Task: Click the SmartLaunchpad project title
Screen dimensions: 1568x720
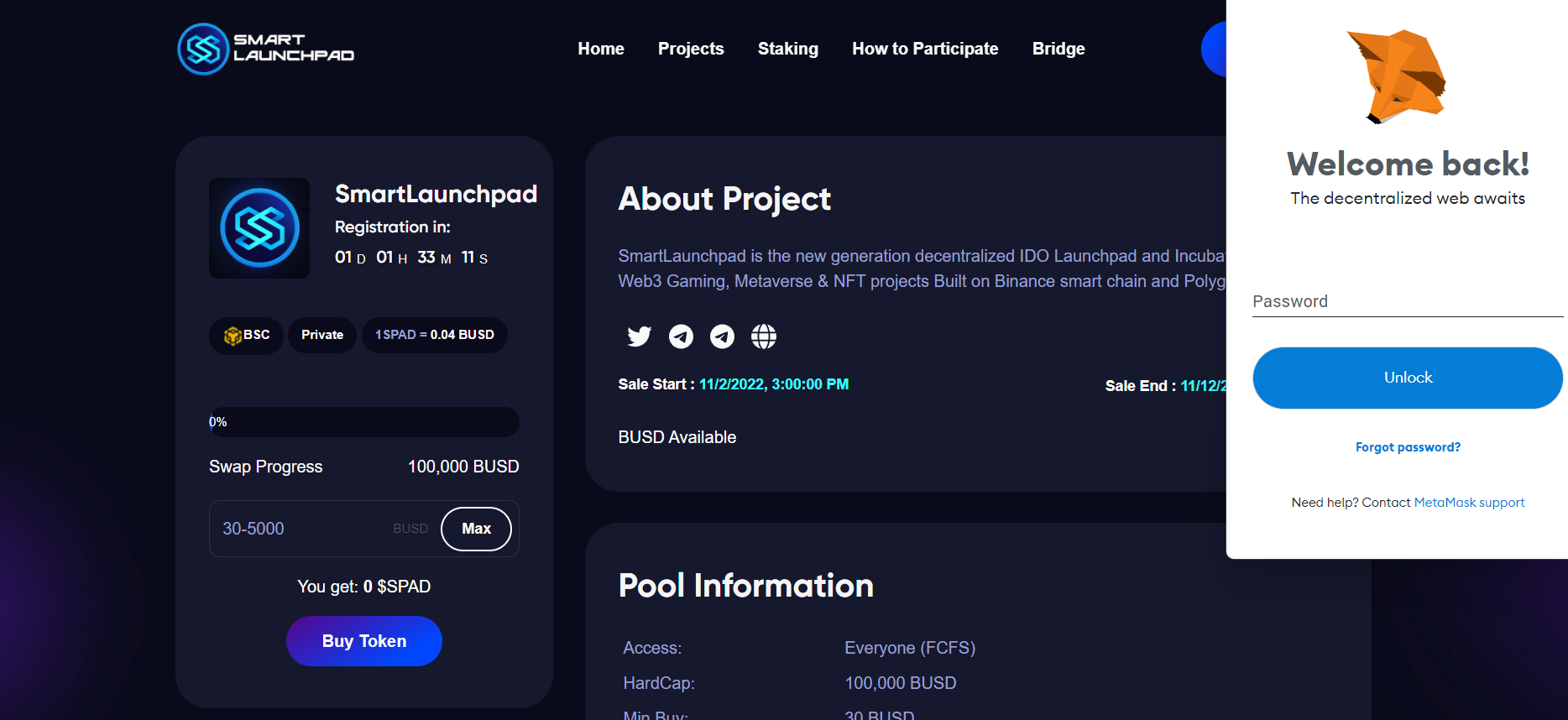Action: [x=436, y=194]
